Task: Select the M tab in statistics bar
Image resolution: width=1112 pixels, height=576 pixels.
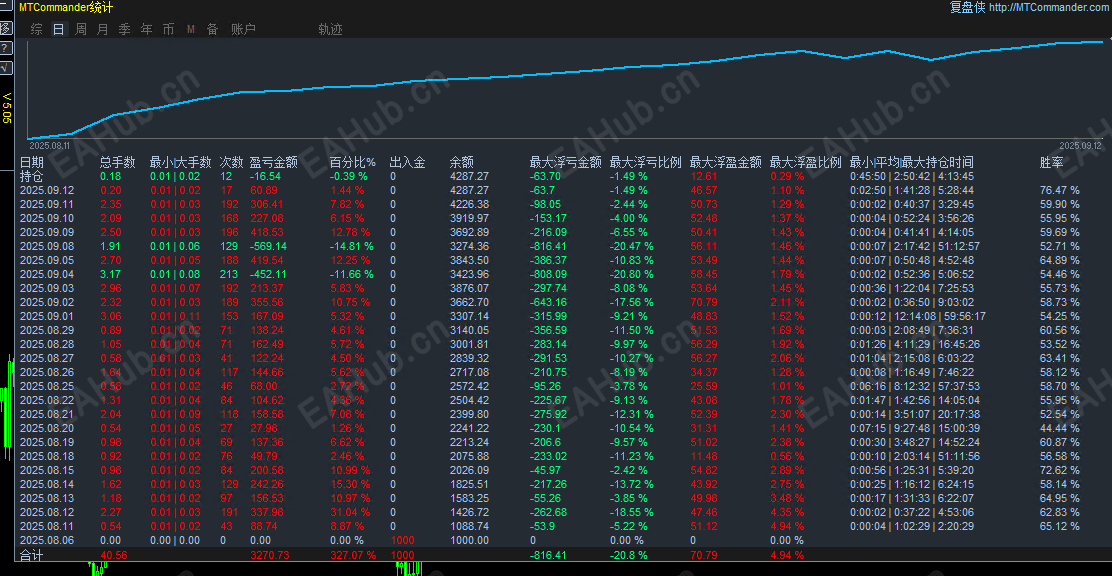Action: 191,29
